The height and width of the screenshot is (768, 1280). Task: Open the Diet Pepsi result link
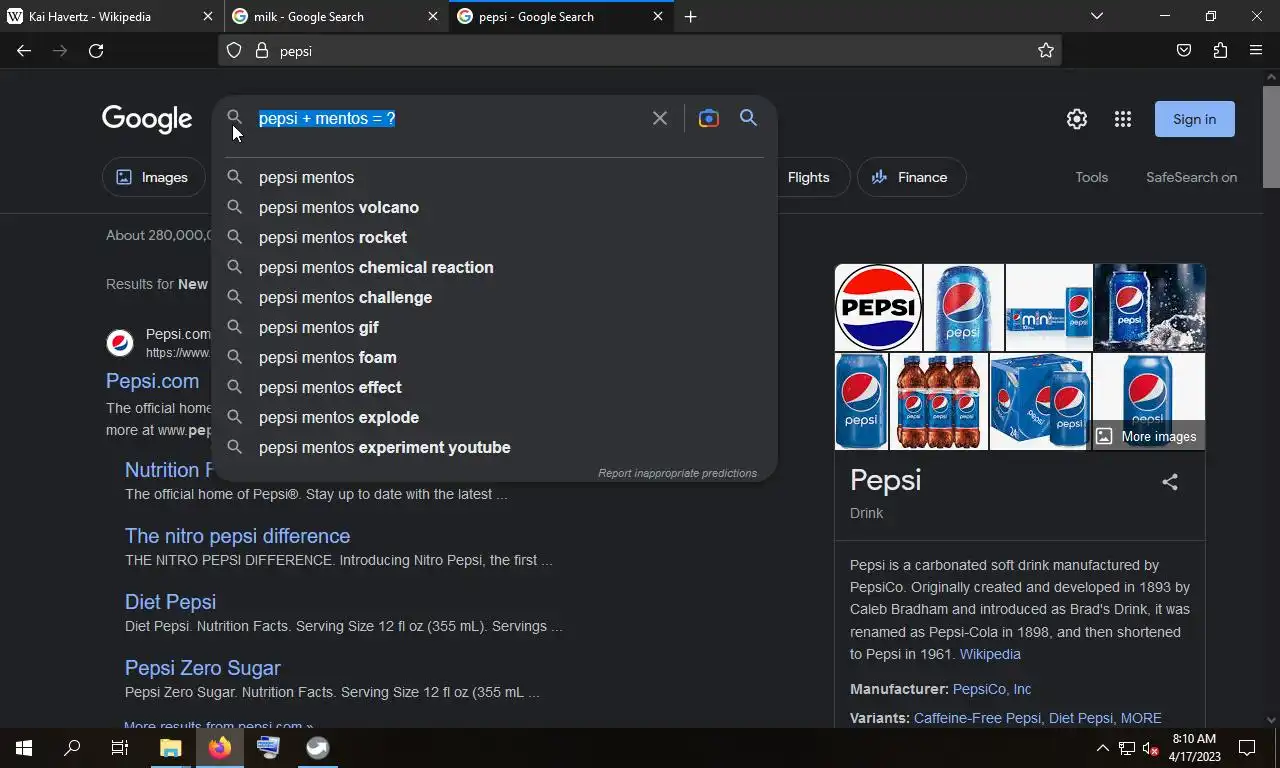(x=170, y=602)
